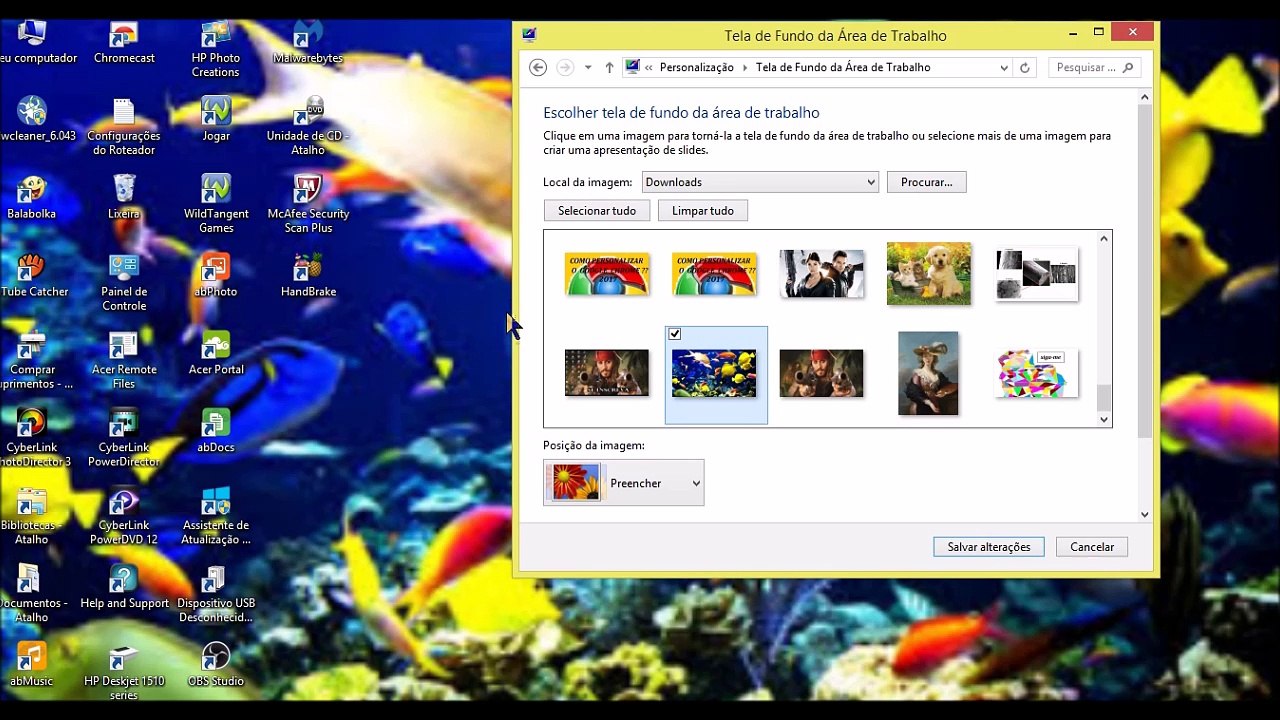Open the Chromecast desktop icon
This screenshot has height=720, width=1280.
point(124,42)
